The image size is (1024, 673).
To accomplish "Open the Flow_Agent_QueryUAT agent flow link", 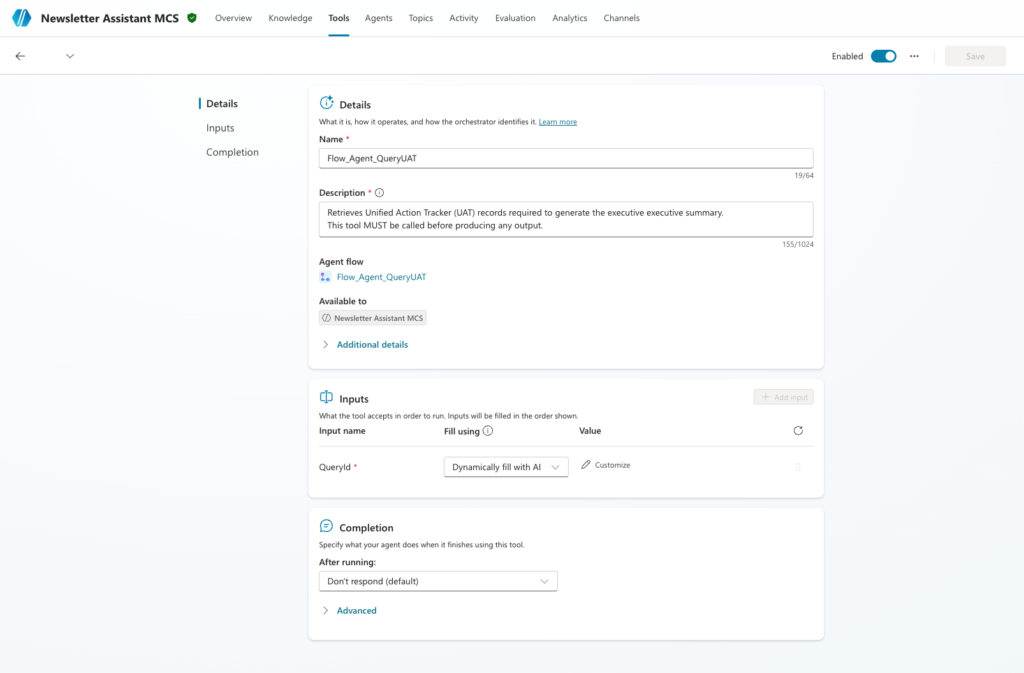I will tap(381, 277).
